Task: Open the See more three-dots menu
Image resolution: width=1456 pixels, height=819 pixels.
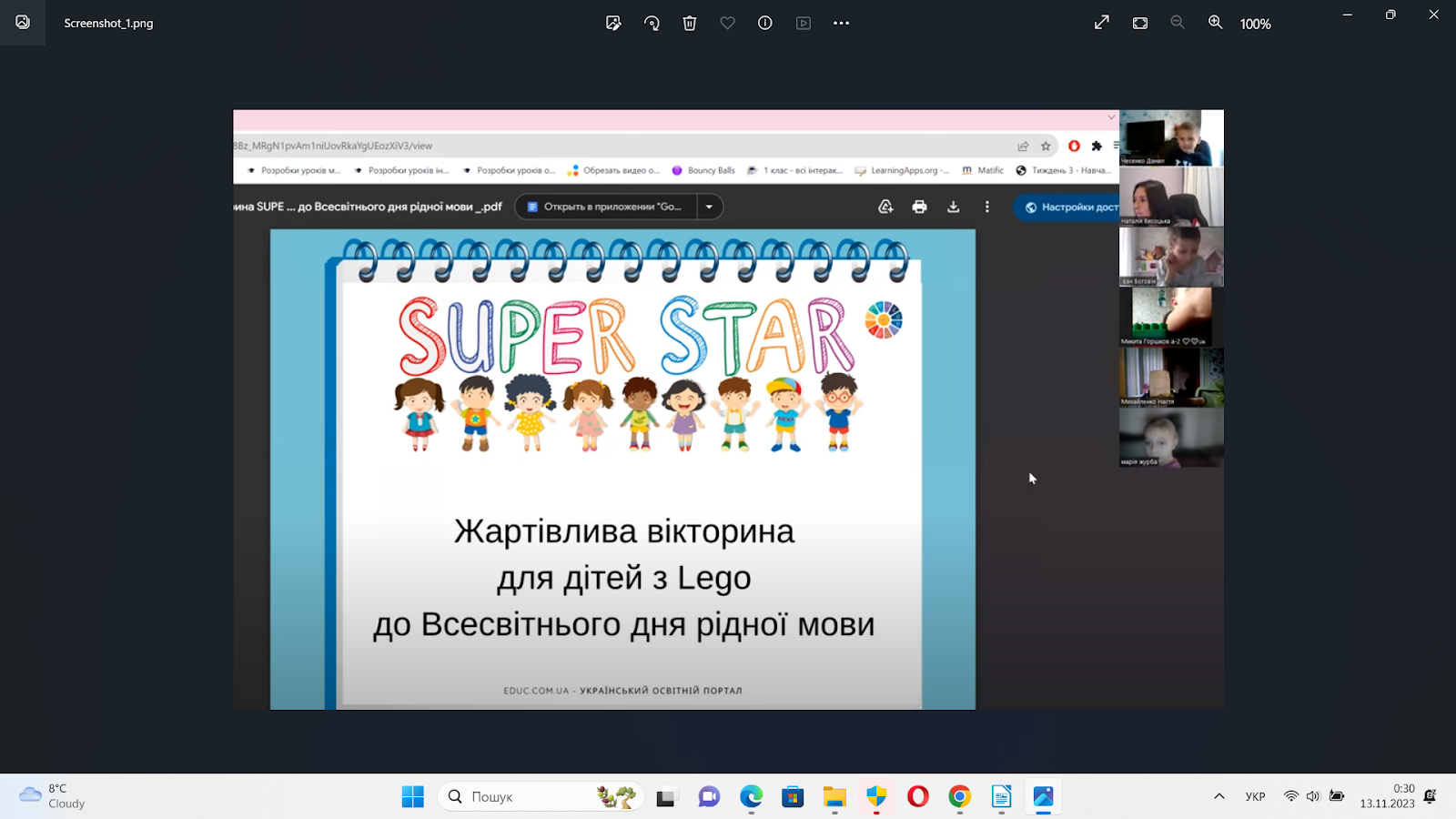Action: pyautogui.click(x=841, y=23)
